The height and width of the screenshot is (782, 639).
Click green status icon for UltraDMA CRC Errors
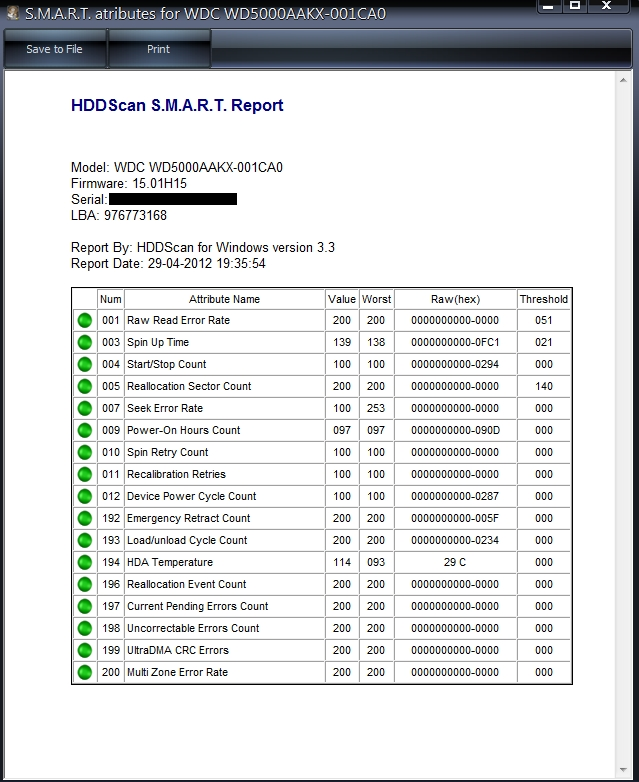coord(85,650)
